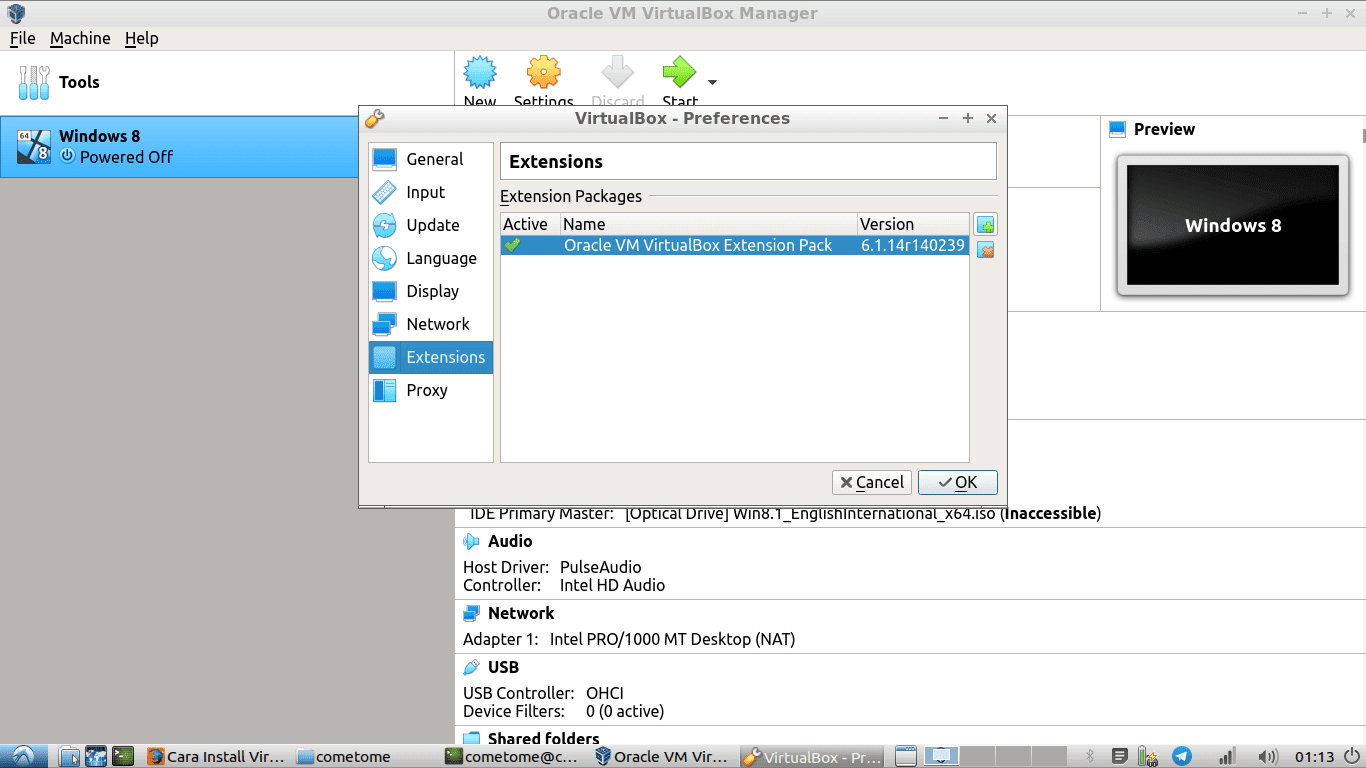
Task: Open the Machine menu
Action: tap(80, 38)
